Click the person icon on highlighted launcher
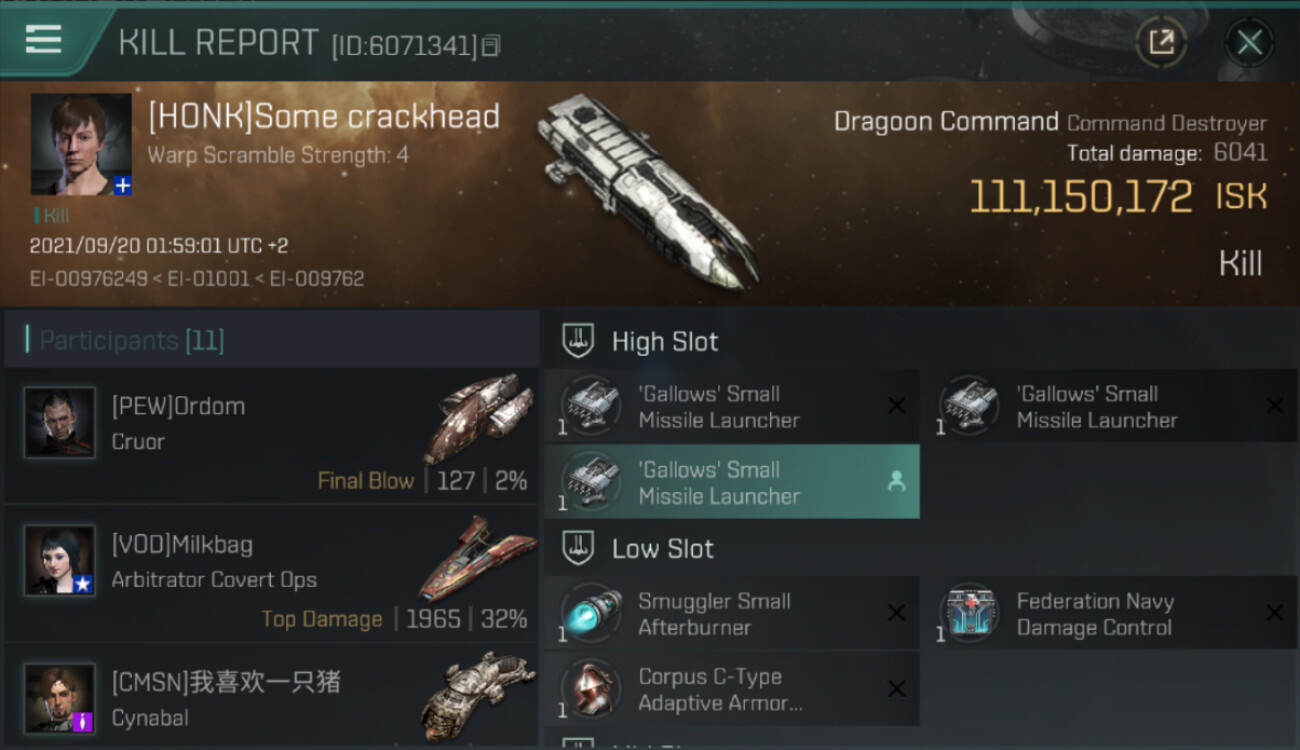 point(896,482)
